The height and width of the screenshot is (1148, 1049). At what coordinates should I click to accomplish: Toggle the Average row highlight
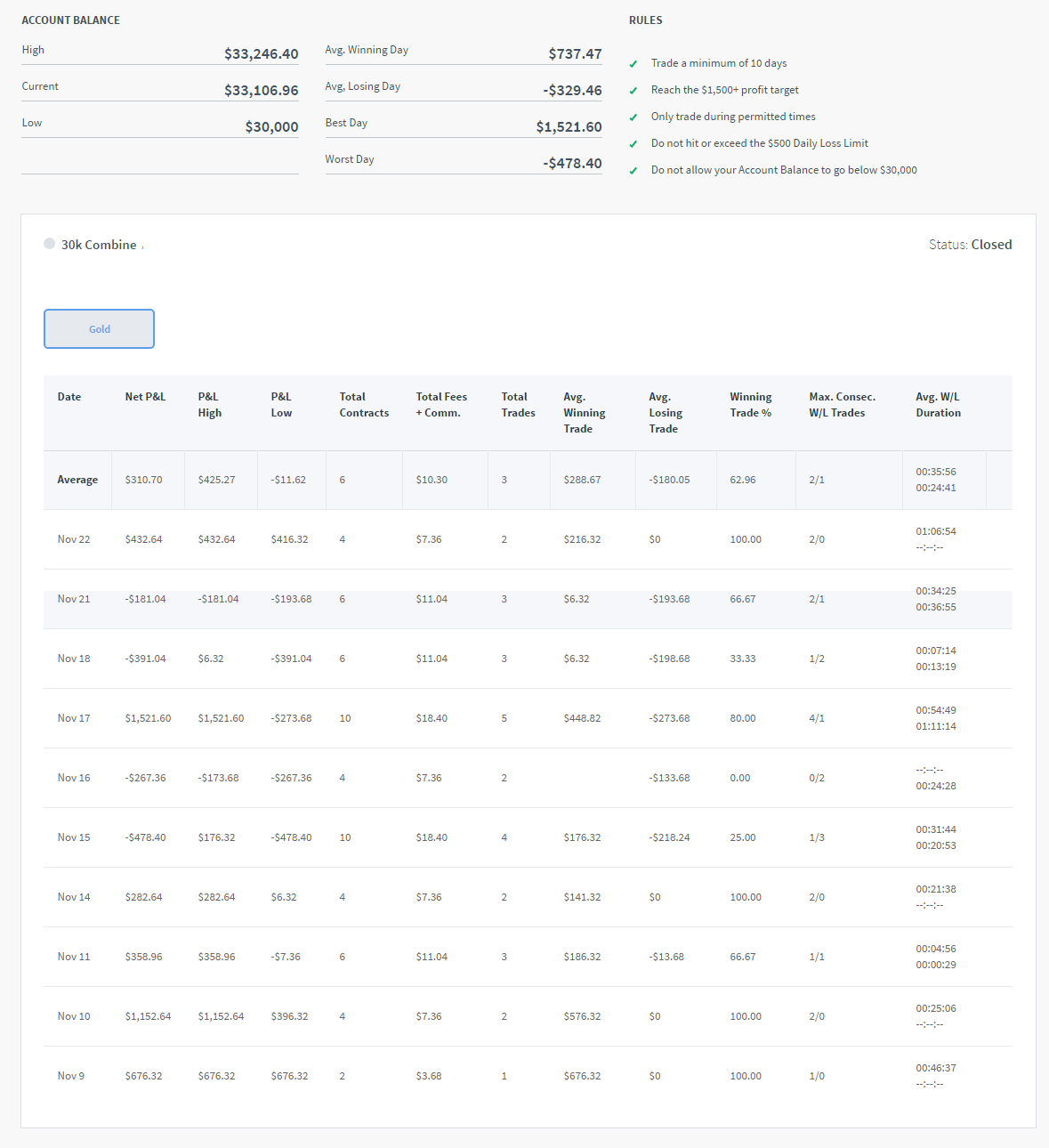[x=77, y=480]
